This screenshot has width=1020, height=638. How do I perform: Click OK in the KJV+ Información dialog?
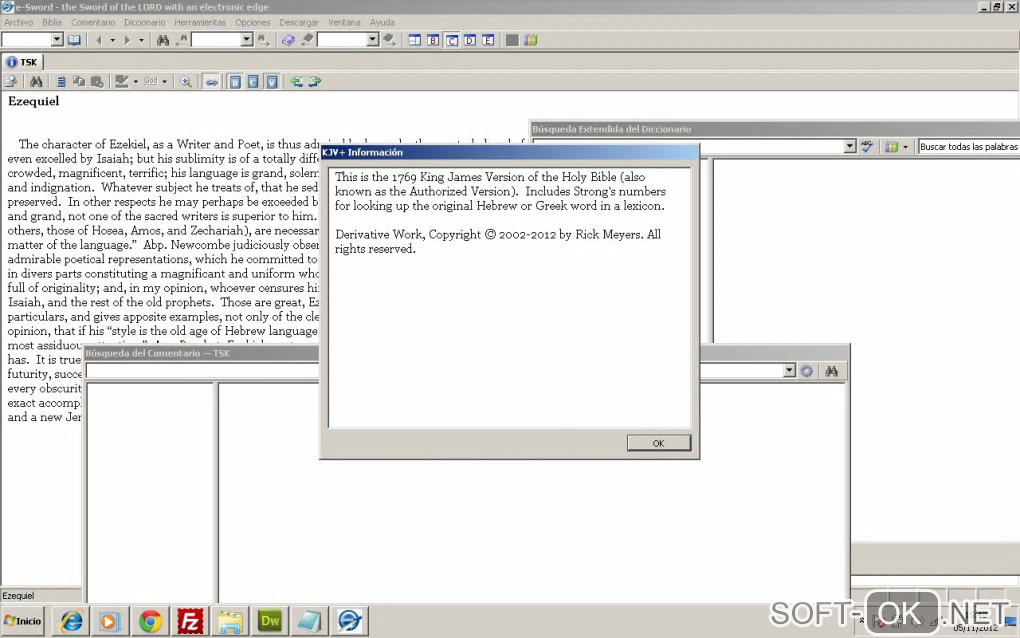pos(658,443)
